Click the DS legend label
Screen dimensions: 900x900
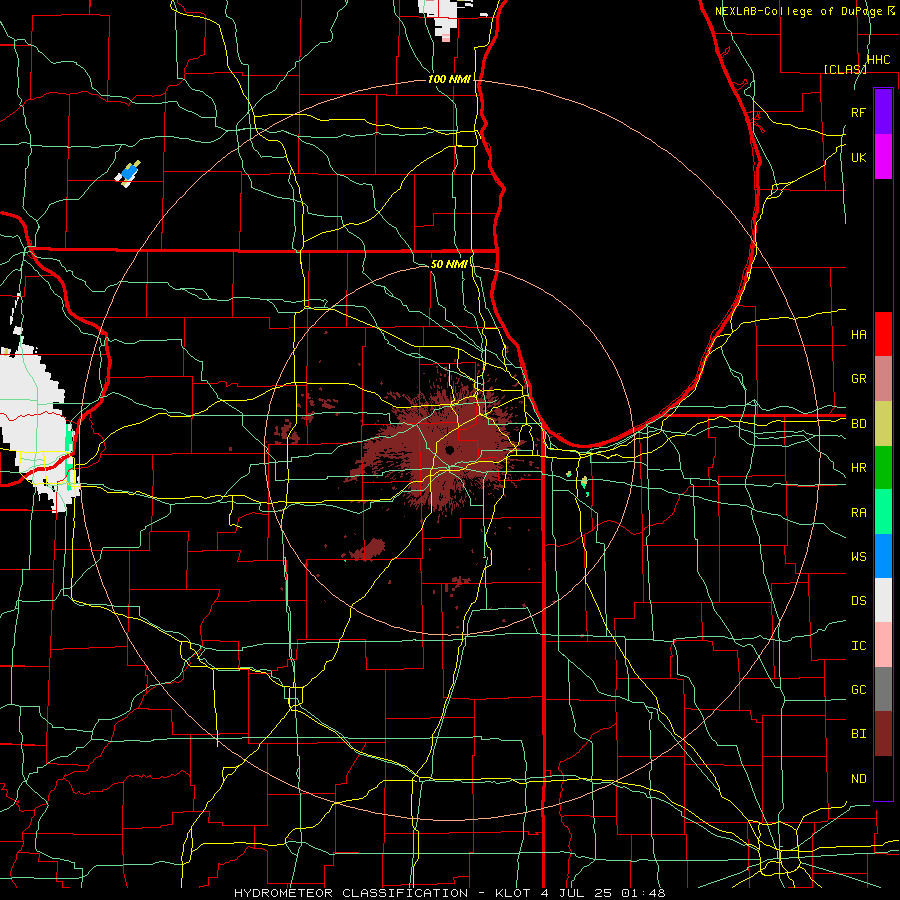click(859, 601)
